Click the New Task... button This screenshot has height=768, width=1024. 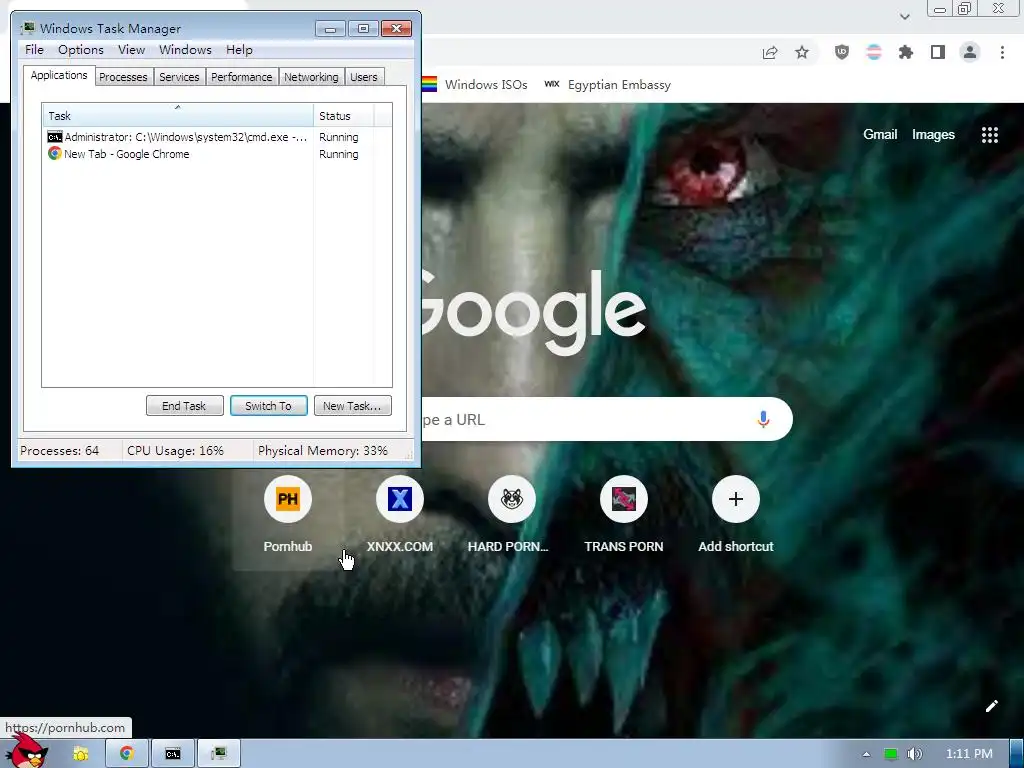tap(353, 406)
